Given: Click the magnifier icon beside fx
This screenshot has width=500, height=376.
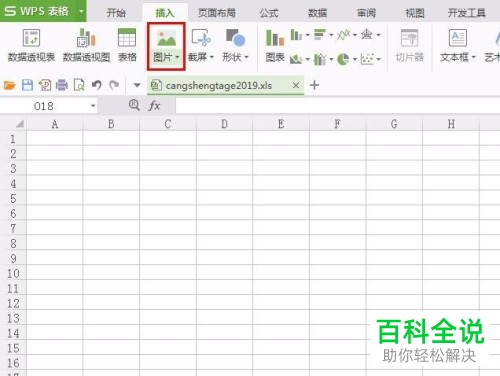Looking at the screenshot, I should (x=134, y=105).
